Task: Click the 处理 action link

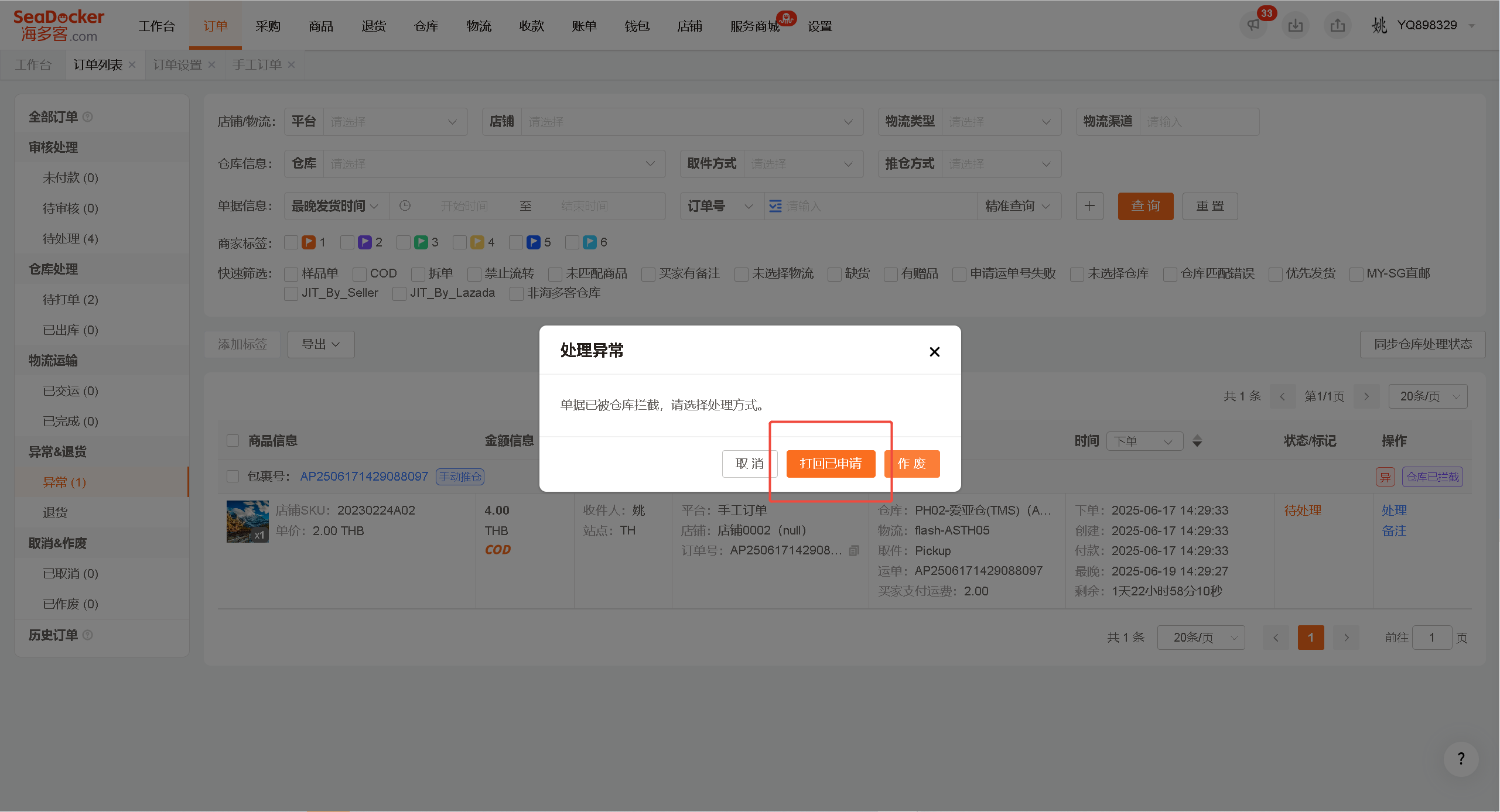Action: tap(1394, 511)
